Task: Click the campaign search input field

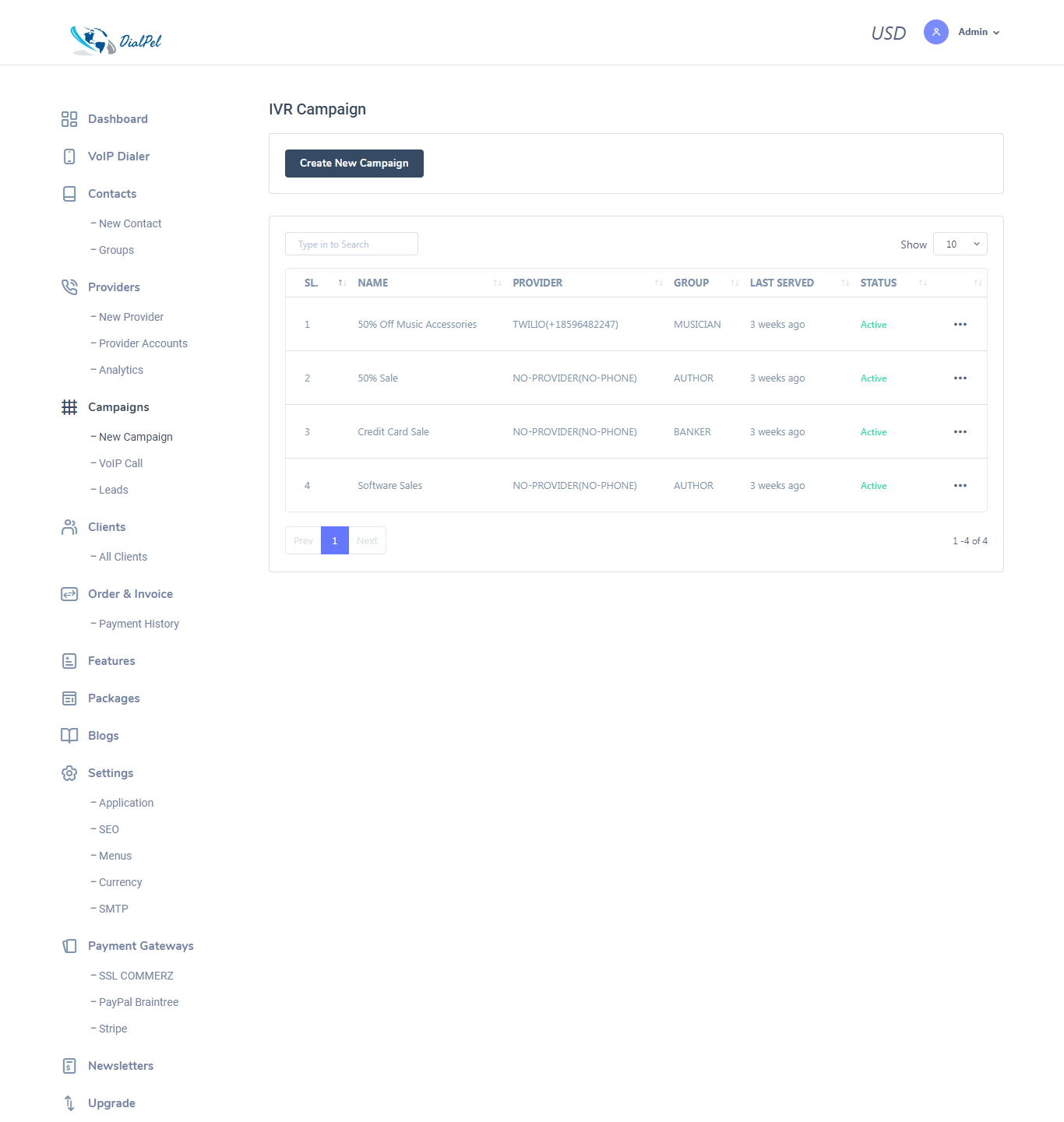Action: [x=351, y=244]
